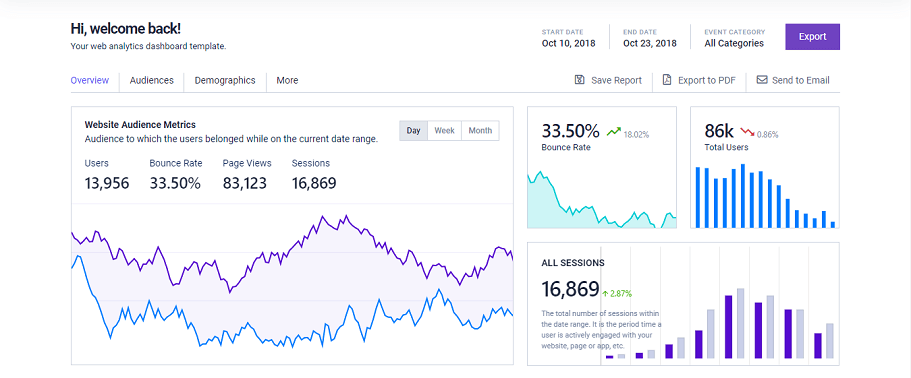Click the small green up arrow beside 2.87%
This screenshot has width=911, height=378.
click(x=605, y=293)
